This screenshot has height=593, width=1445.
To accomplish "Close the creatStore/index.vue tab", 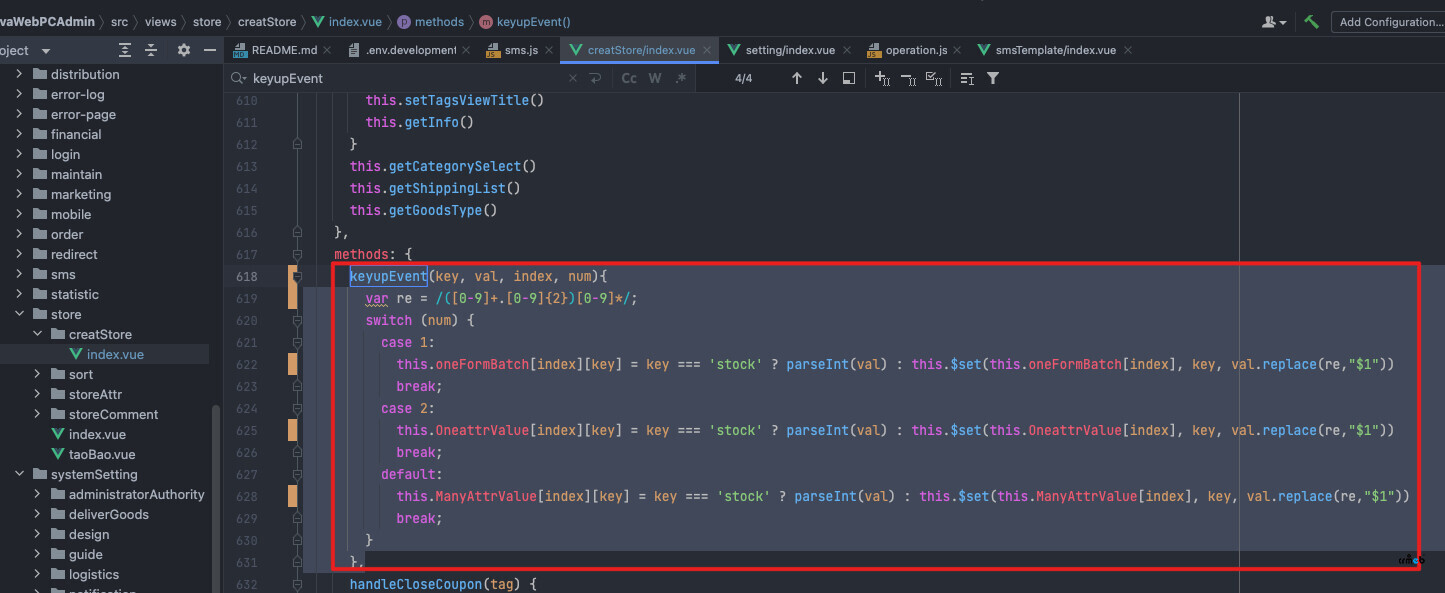I will (x=707, y=50).
